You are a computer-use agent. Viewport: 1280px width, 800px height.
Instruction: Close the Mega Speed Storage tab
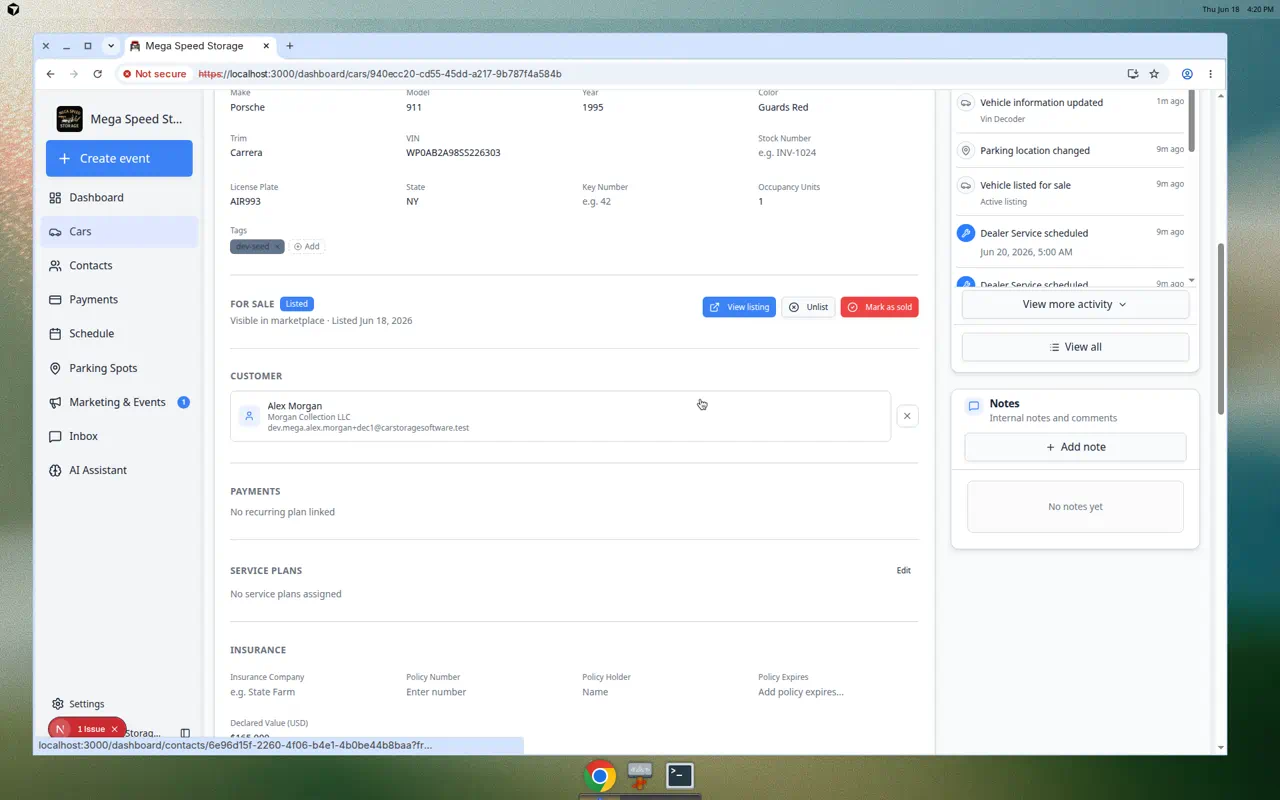pyautogui.click(x=266, y=46)
